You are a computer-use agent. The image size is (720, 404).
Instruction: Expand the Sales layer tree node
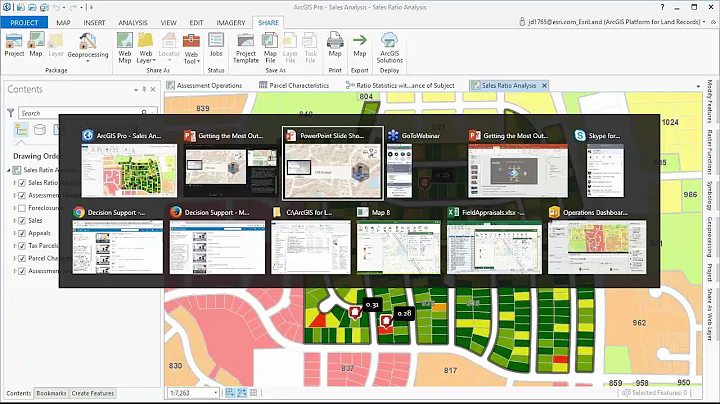[15, 221]
